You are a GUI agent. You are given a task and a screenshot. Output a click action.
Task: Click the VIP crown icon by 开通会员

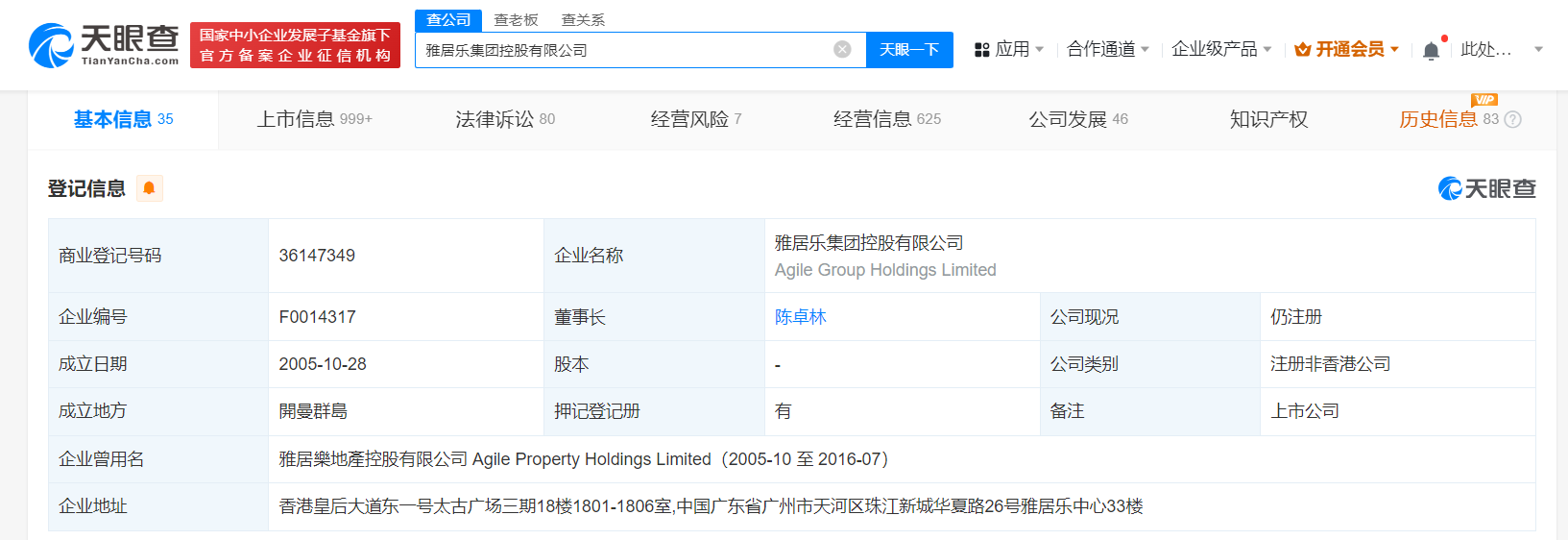pyautogui.click(x=1302, y=49)
